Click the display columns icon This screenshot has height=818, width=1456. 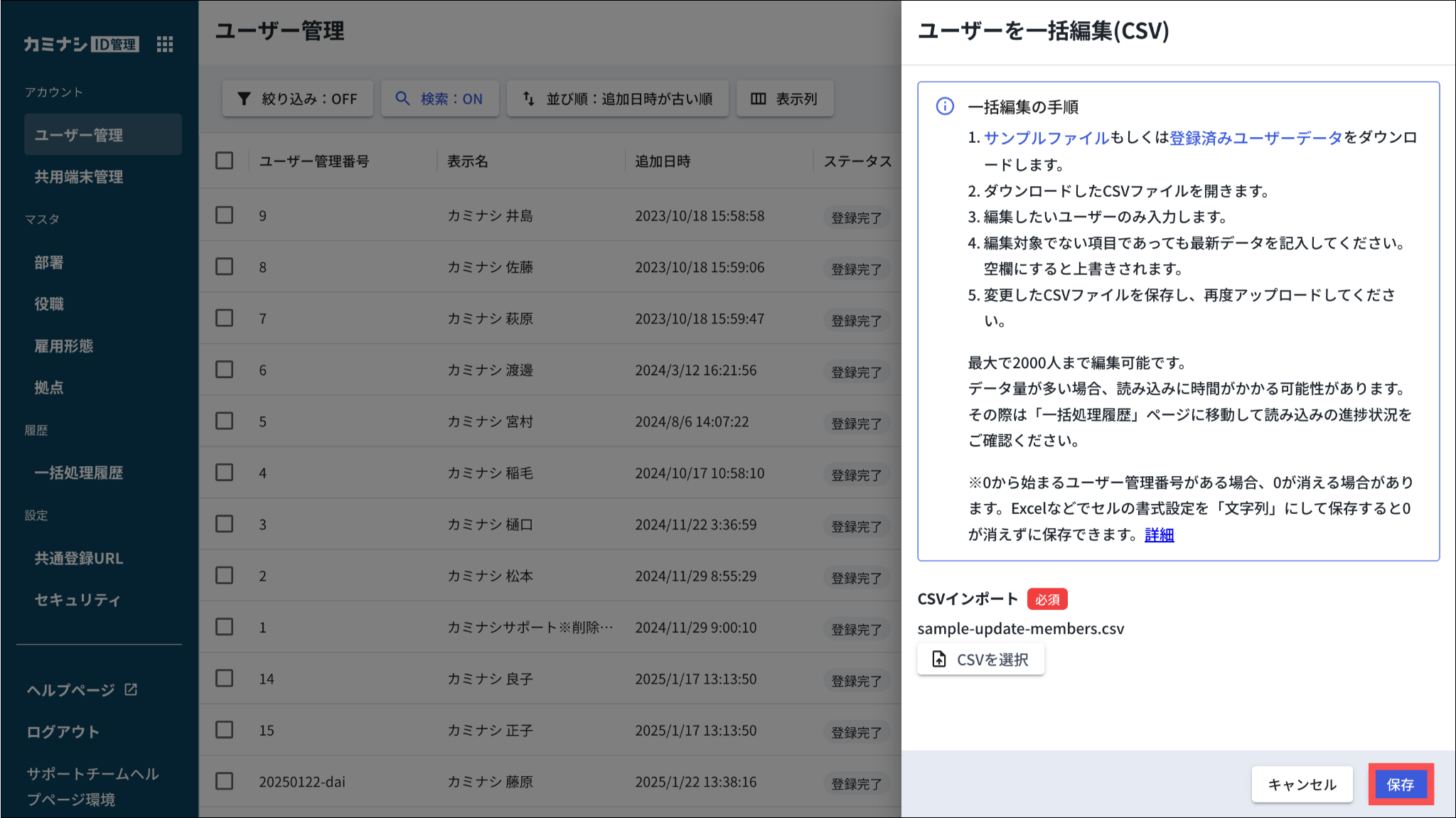click(x=759, y=99)
